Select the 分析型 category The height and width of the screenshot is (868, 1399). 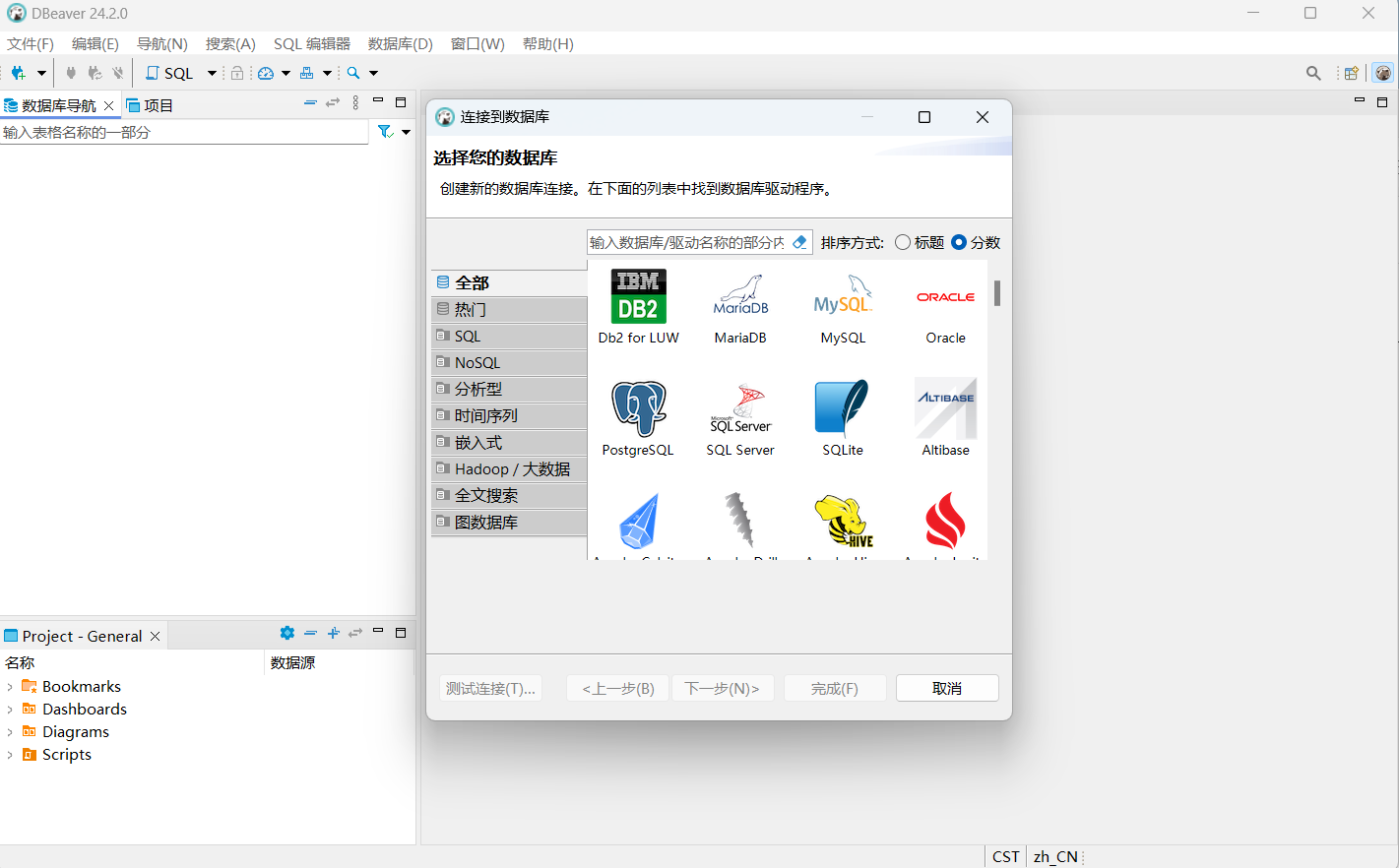click(x=509, y=389)
